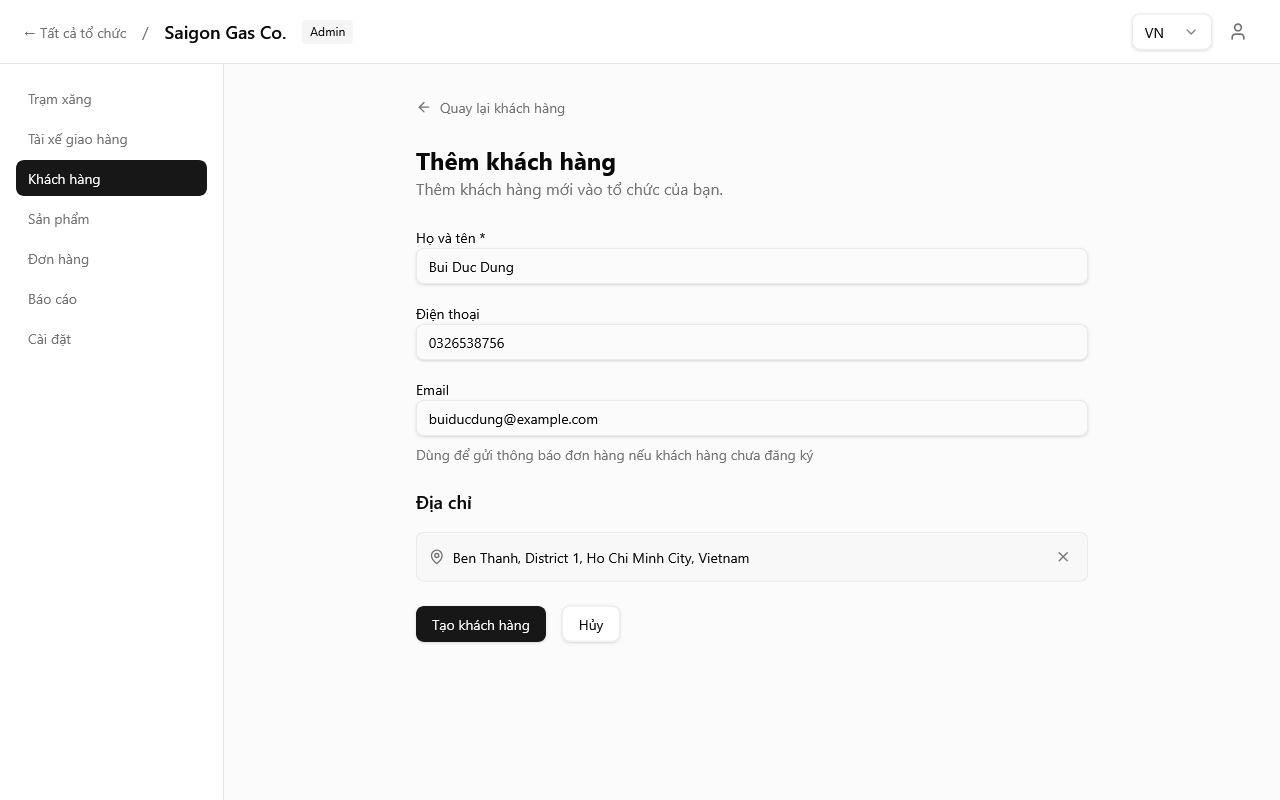
Task: Open the Trạm xăng section
Action: (x=59, y=99)
